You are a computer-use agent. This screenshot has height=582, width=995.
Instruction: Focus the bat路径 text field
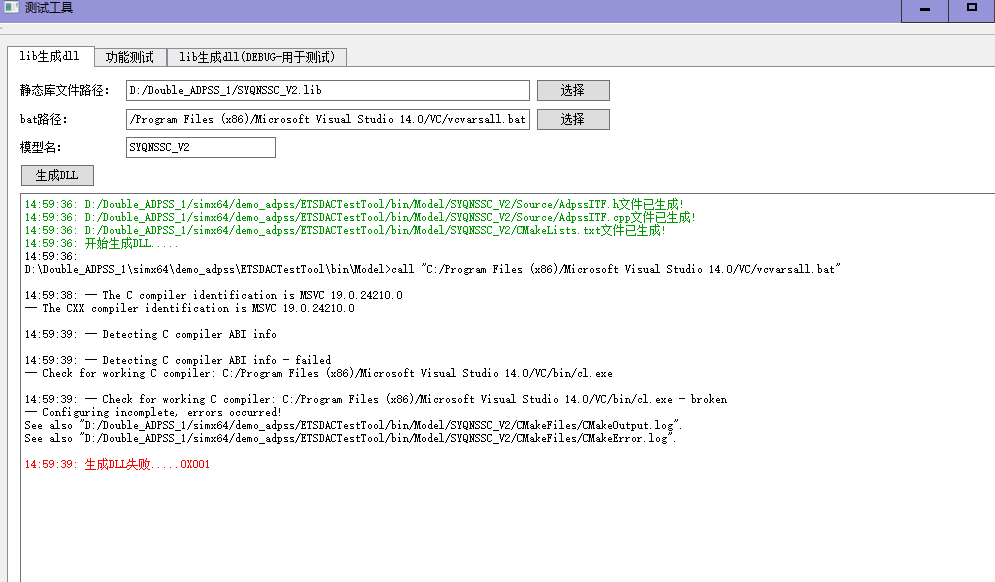pyautogui.click(x=327, y=120)
